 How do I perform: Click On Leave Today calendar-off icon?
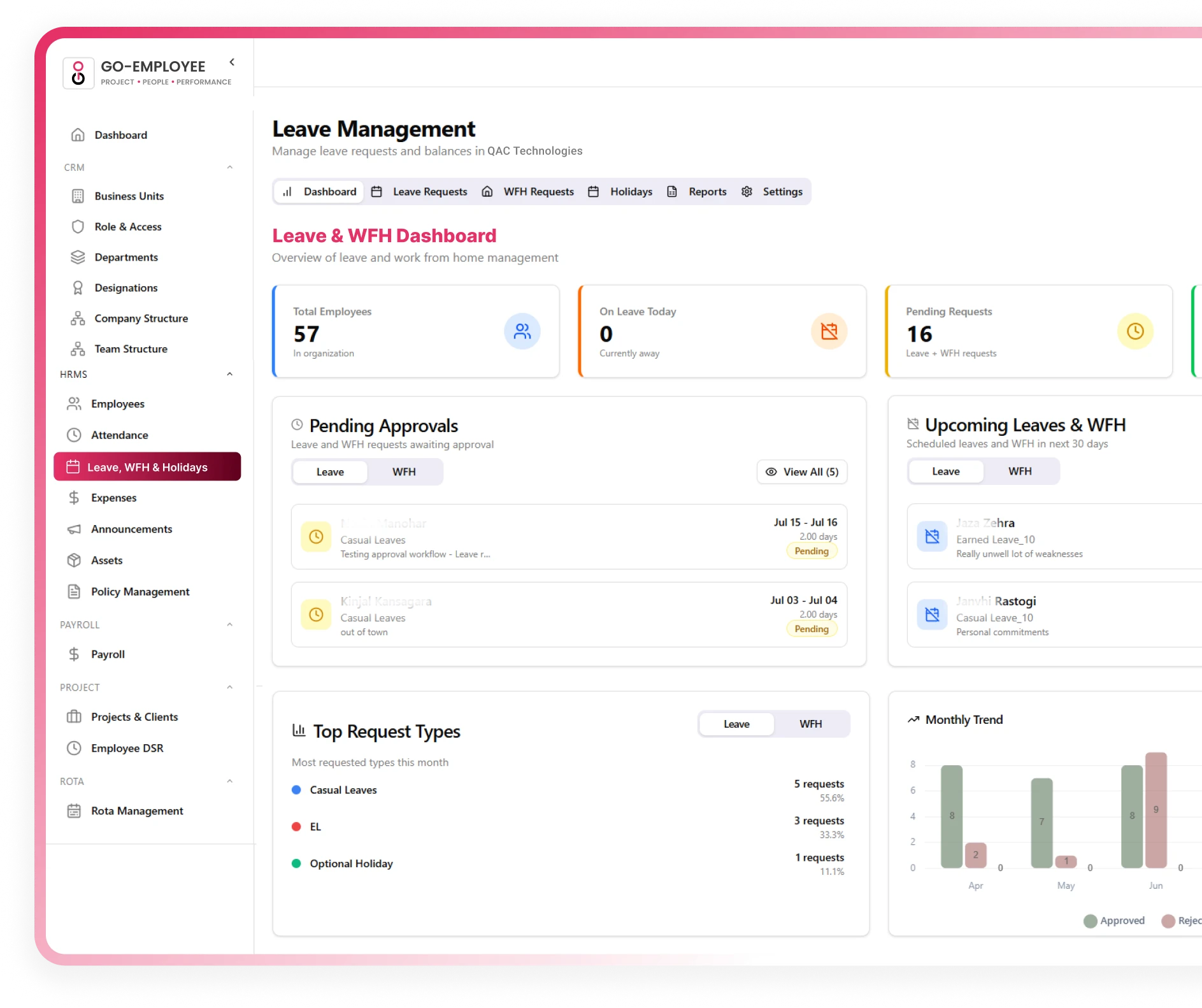coord(829,331)
